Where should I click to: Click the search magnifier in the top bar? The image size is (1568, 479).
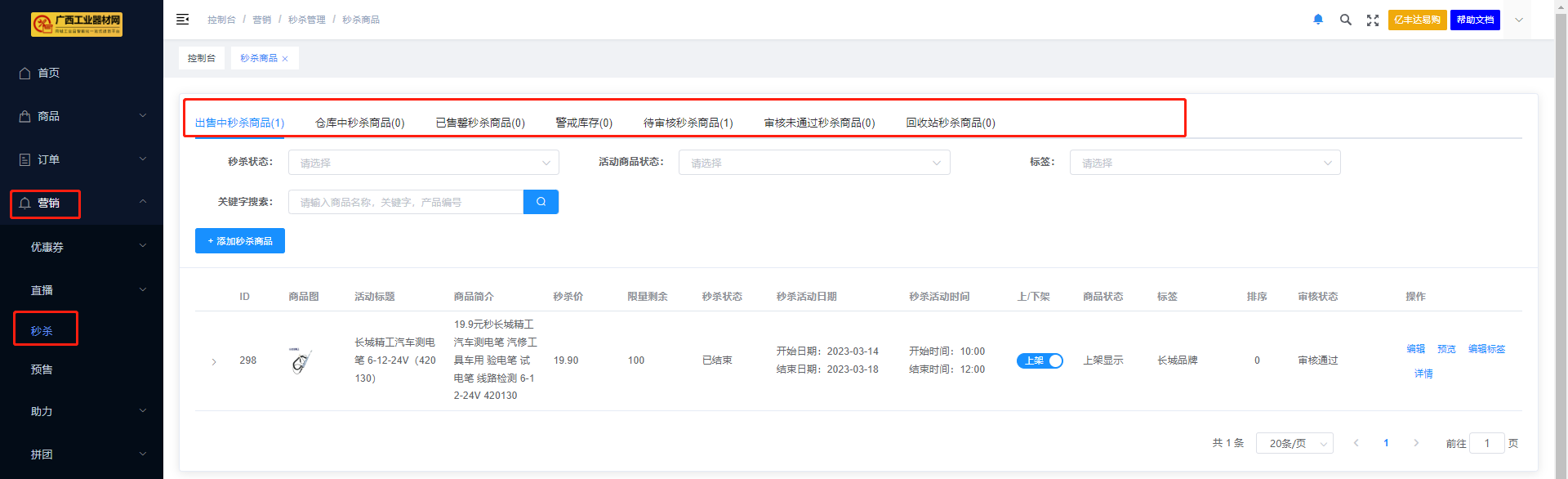pos(1345,20)
